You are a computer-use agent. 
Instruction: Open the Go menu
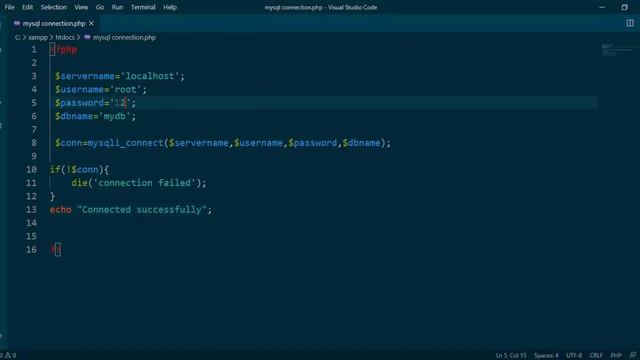(100, 7)
